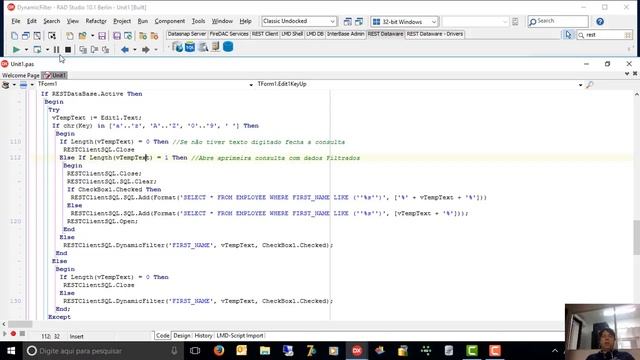Open the Tools menu
This screenshot has height=360, width=640.
pos(198,21)
